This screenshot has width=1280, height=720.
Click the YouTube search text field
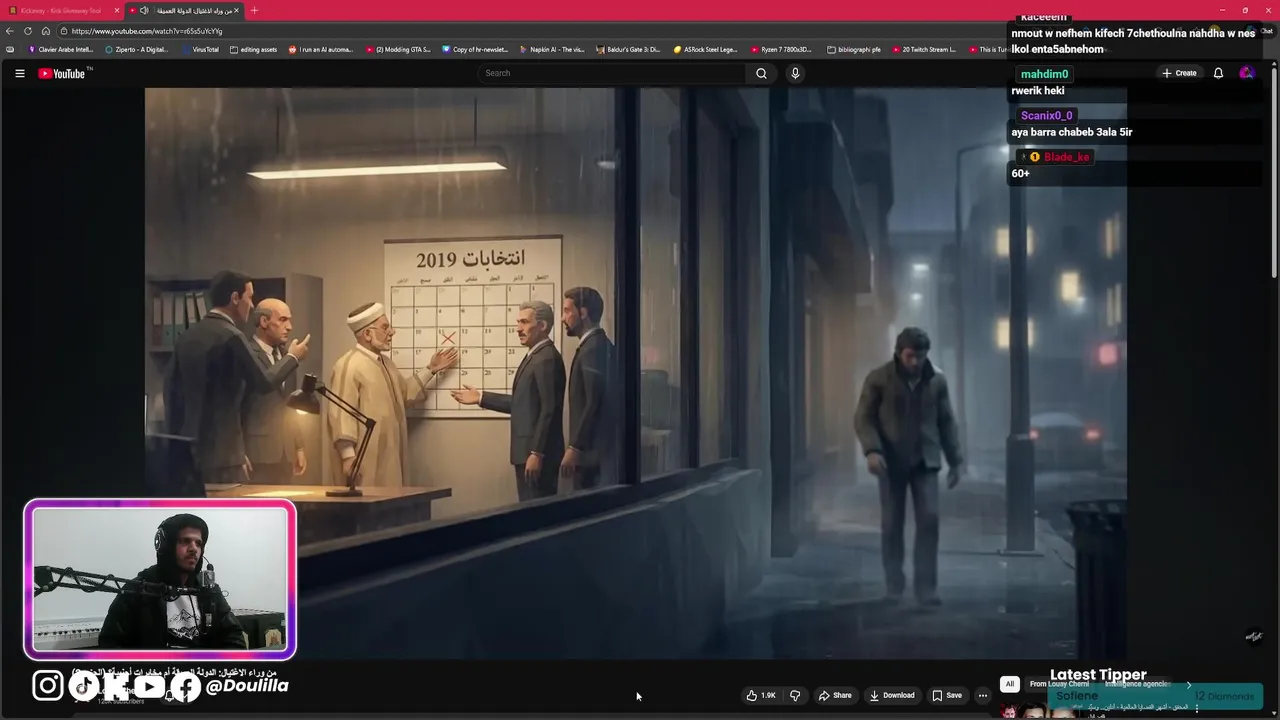pyautogui.click(x=612, y=73)
